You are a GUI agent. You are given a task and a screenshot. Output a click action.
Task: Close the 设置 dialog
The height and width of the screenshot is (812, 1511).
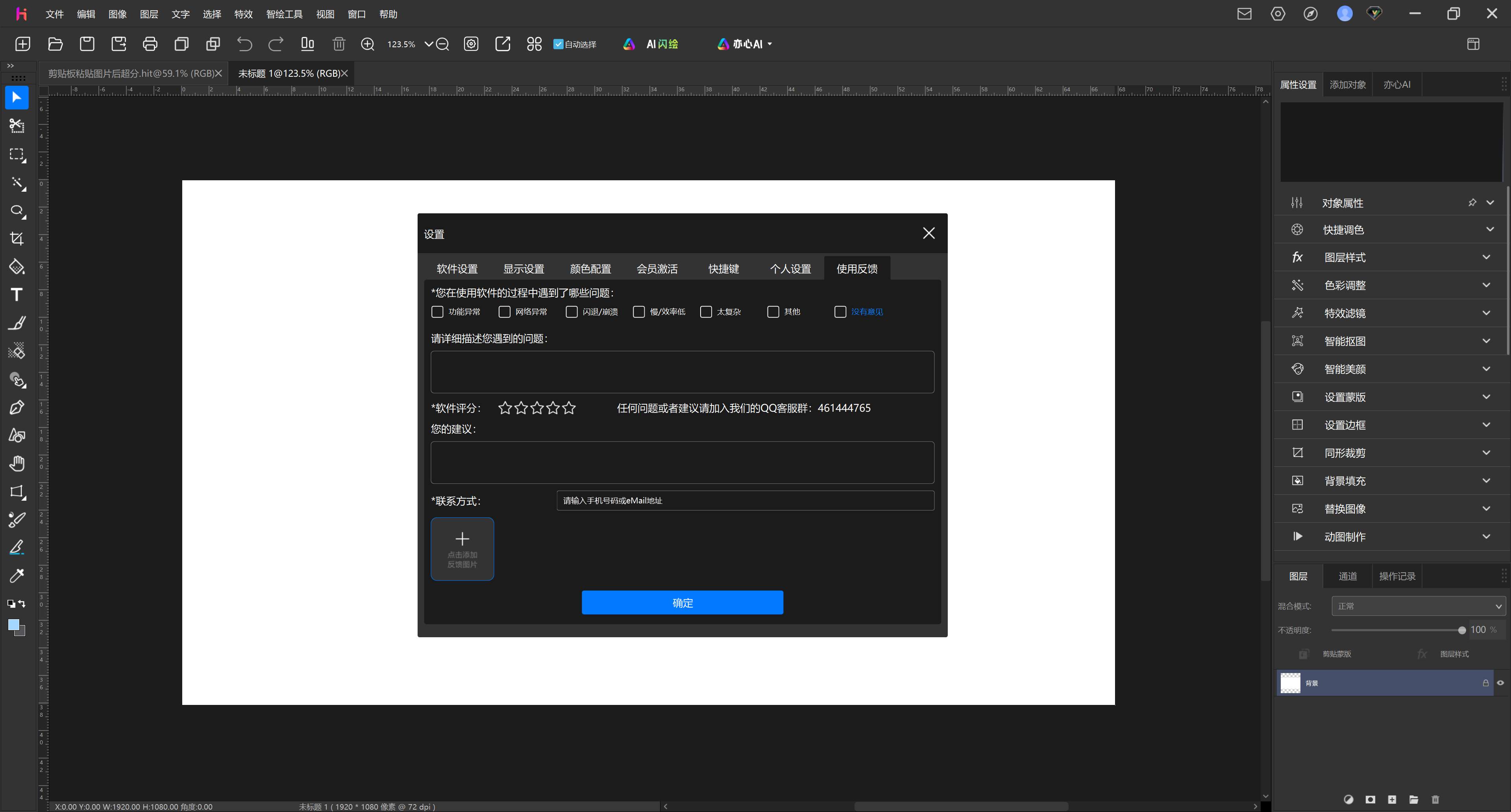[928, 233]
